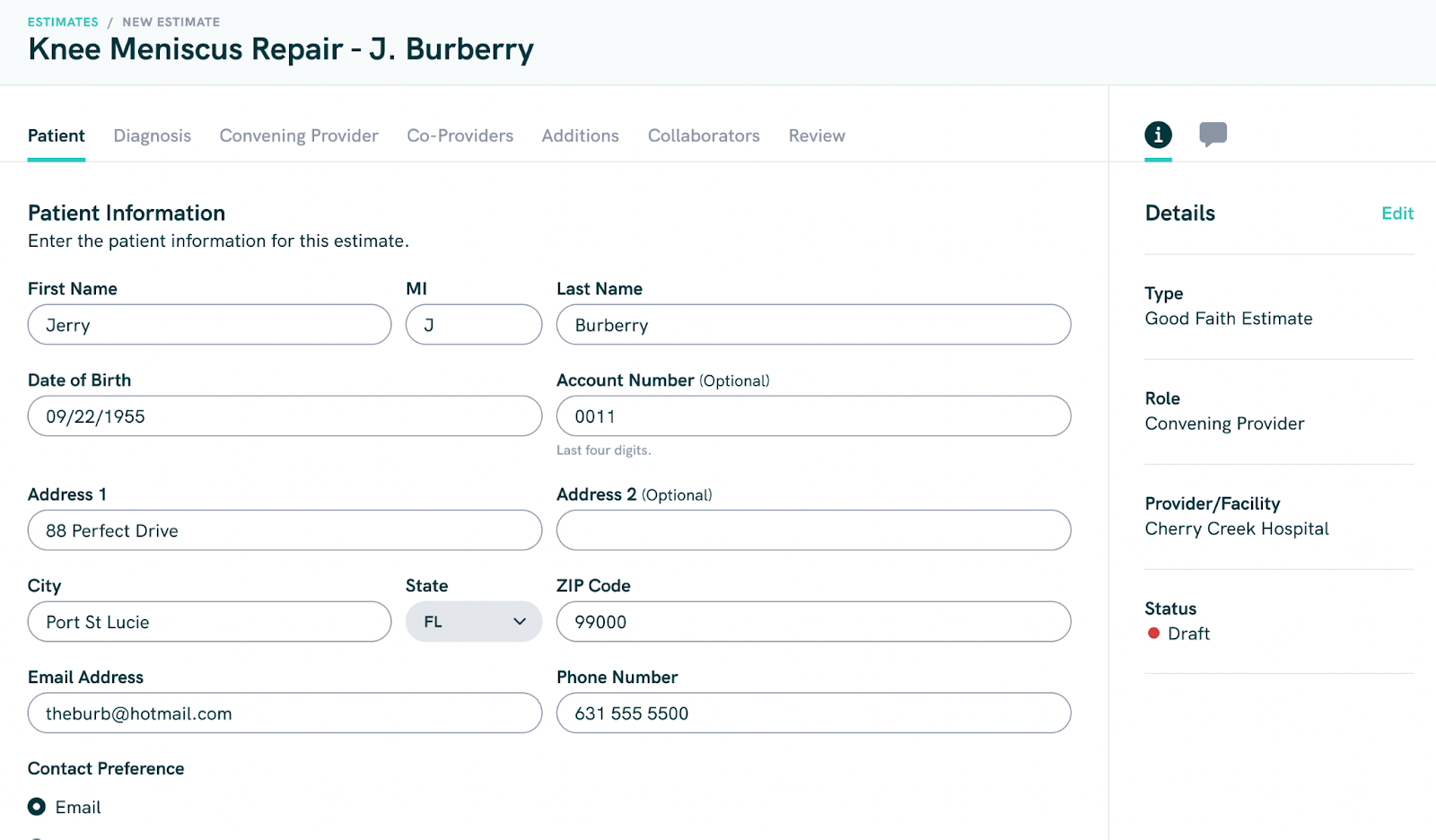Expand the State dropdown showing FL

[x=473, y=622]
